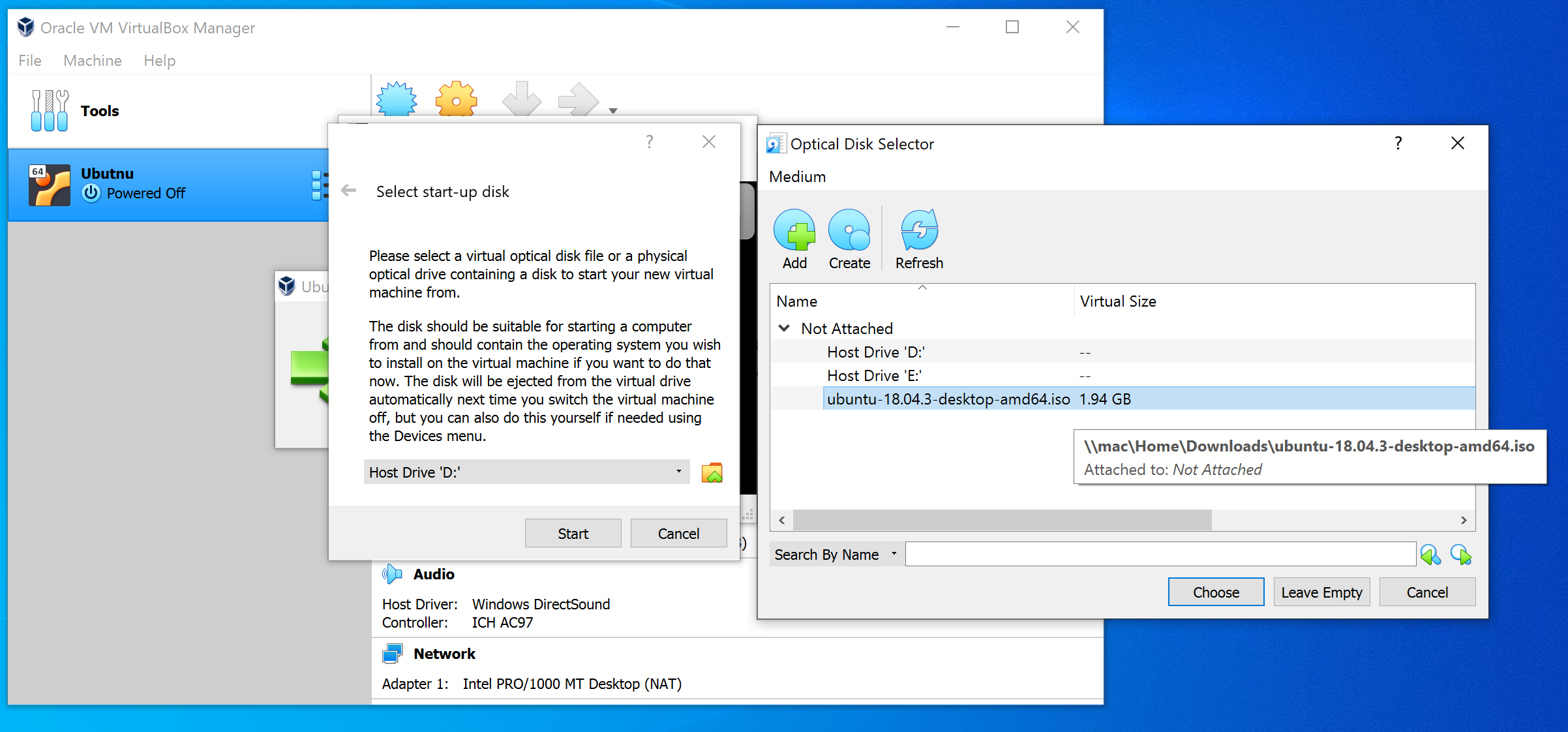
Task: Sort list by the Name column header
Action: click(922, 301)
